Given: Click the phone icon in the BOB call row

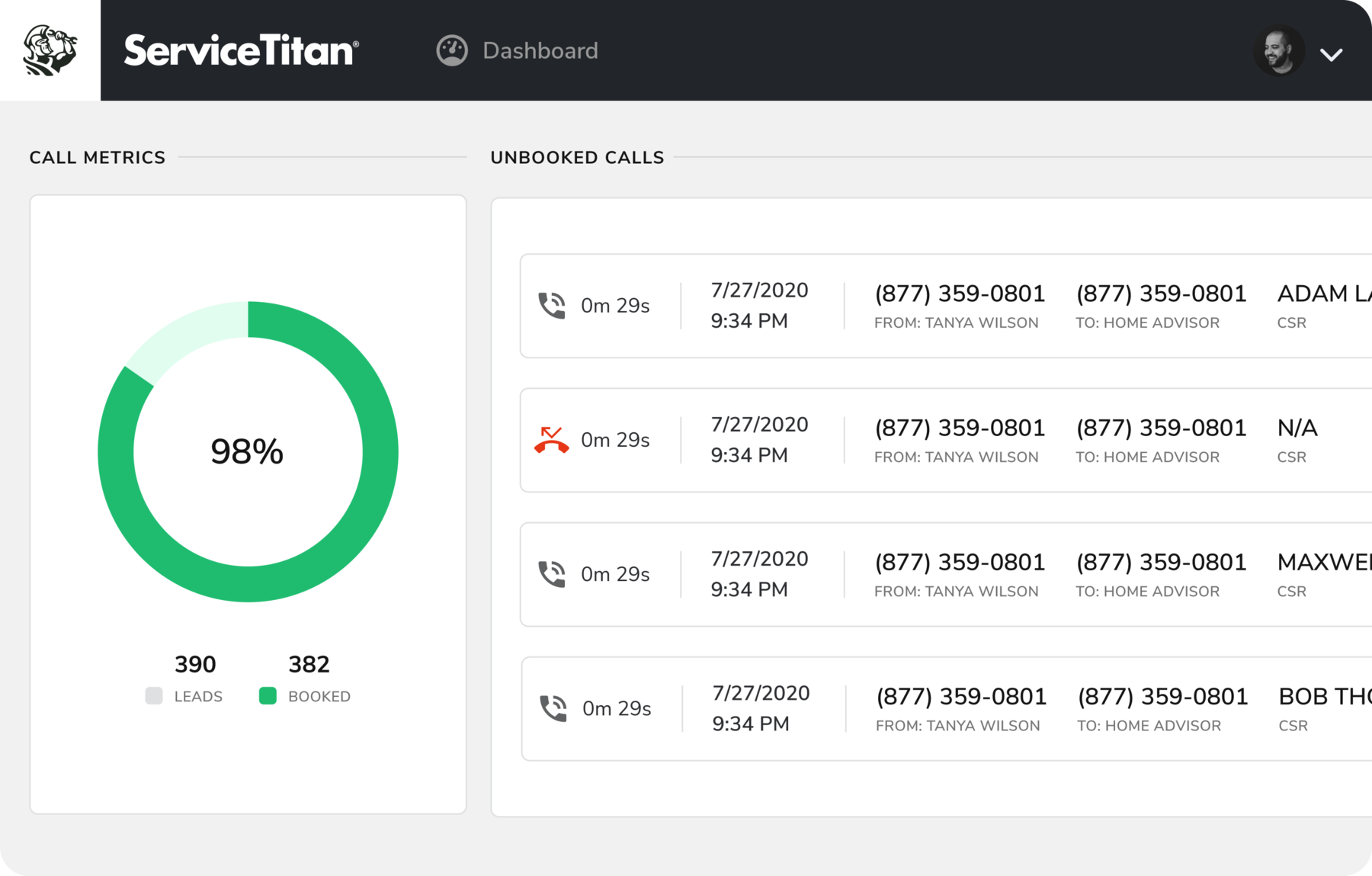Looking at the screenshot, I should [553, 708].
